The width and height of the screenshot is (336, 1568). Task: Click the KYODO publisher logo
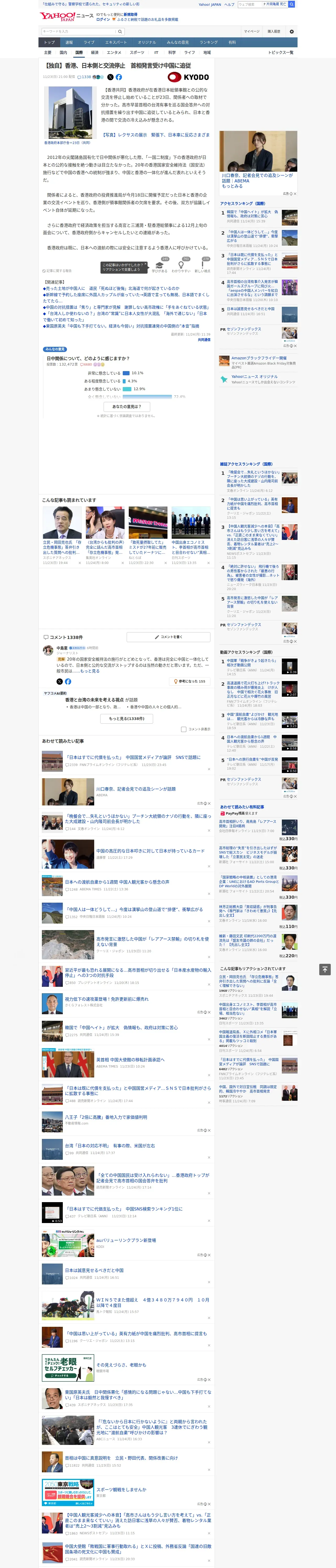(188, 77)
